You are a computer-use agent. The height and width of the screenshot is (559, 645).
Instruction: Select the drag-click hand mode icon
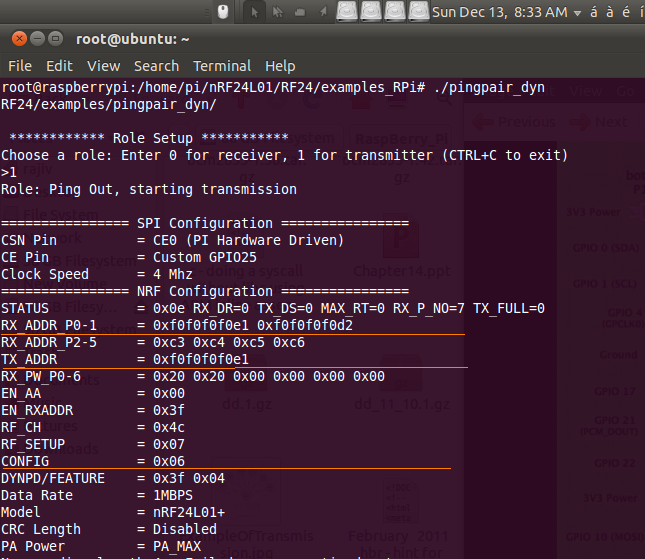point(300,12)
